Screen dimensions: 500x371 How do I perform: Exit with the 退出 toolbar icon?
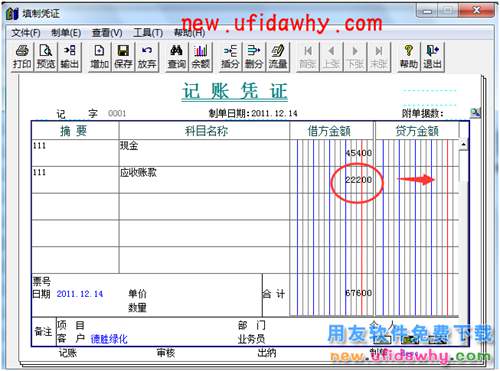[432, 57]
